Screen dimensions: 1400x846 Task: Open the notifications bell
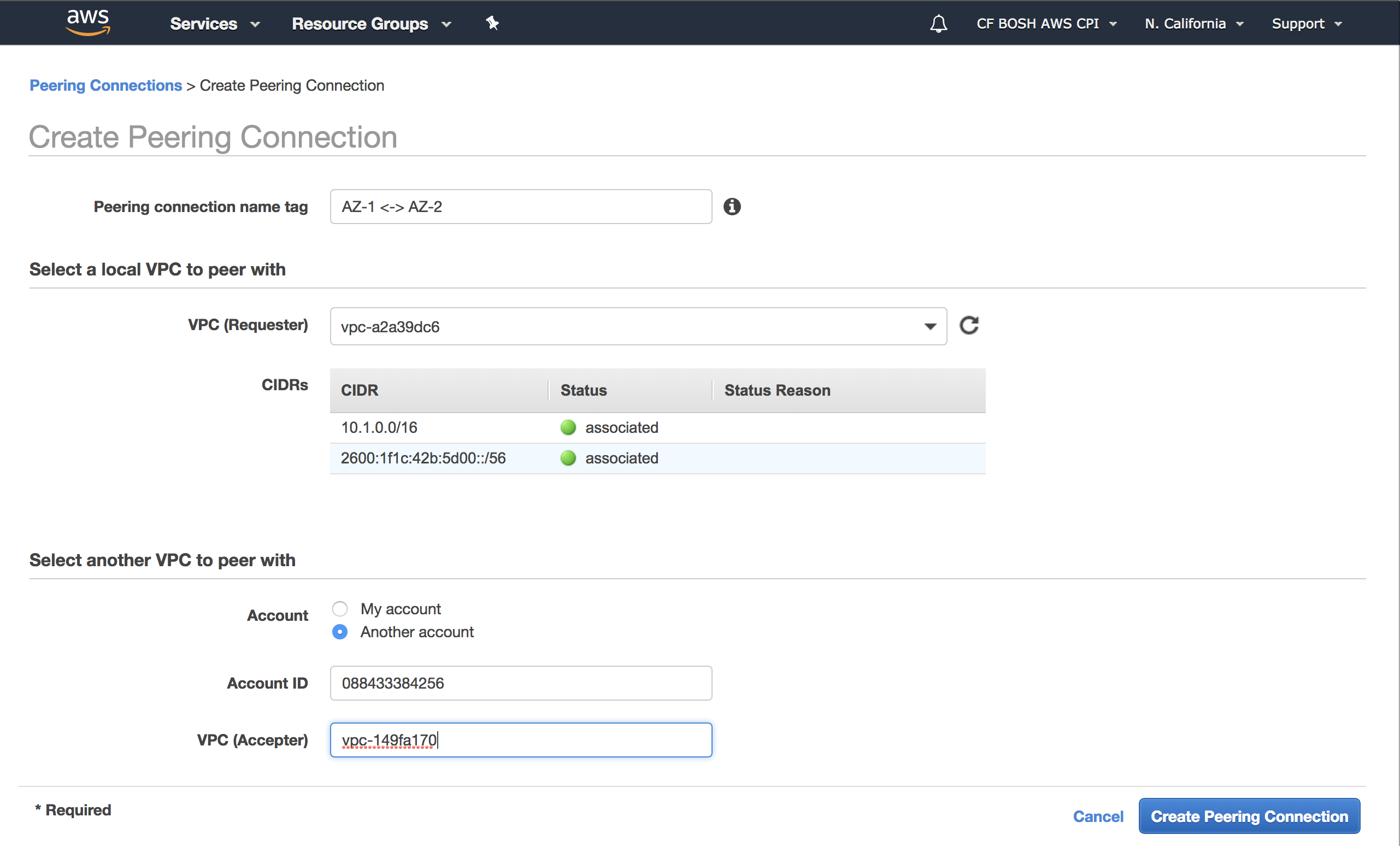coord(938,23)
